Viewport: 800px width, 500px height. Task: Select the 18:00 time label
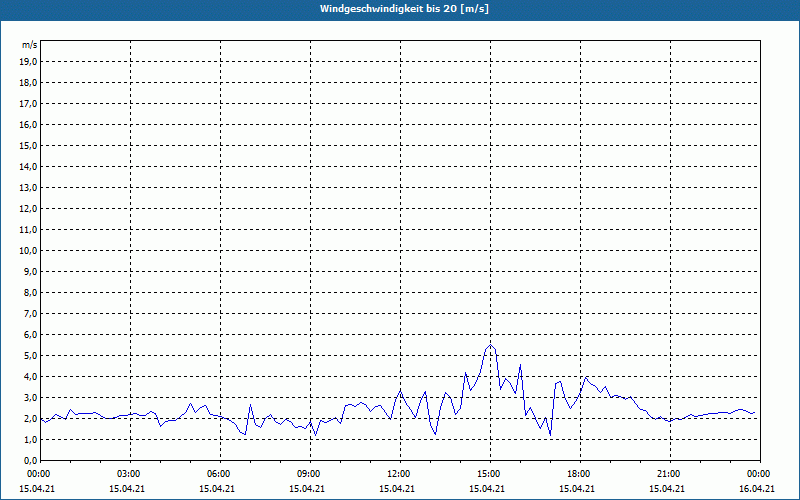tap(580, 474)
